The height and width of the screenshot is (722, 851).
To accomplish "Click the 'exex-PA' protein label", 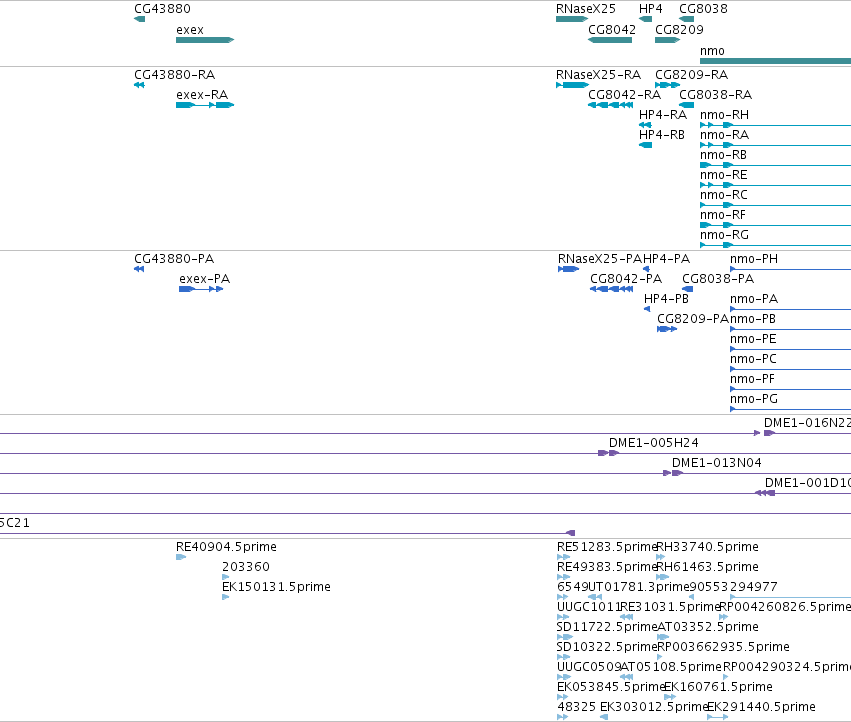I will [205, 278].
